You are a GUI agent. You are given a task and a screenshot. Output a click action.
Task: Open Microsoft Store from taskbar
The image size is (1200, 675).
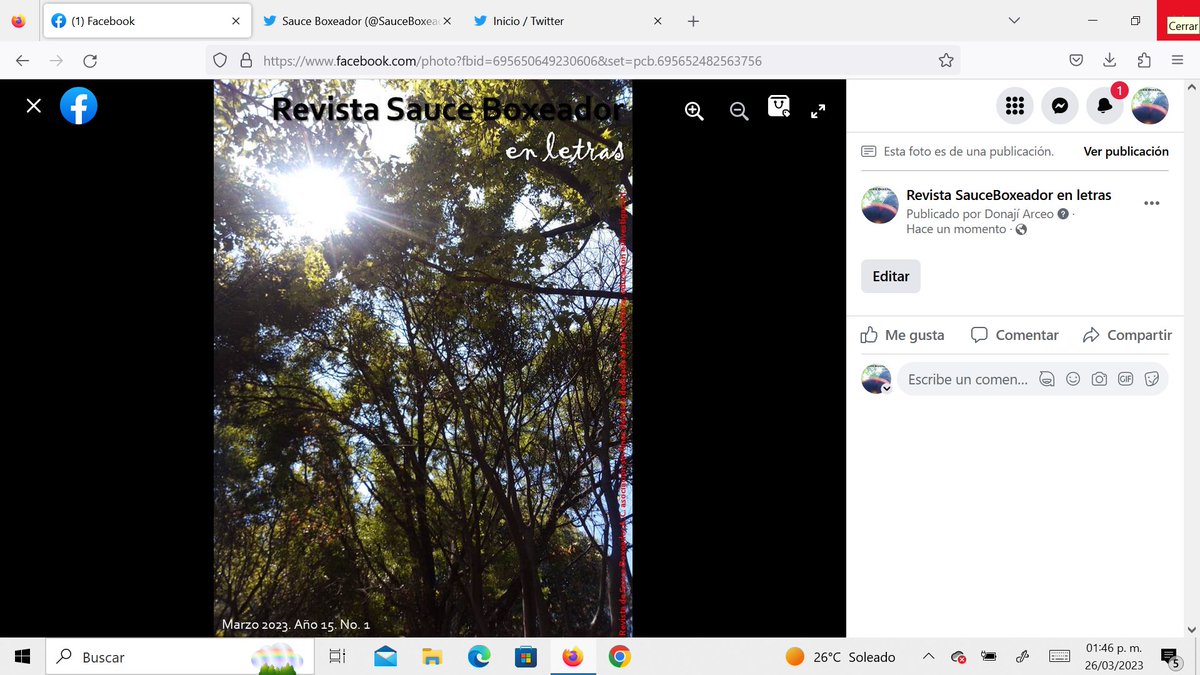525,657
